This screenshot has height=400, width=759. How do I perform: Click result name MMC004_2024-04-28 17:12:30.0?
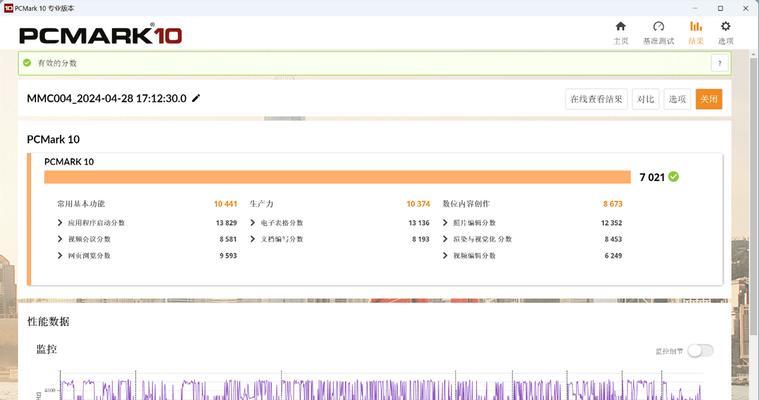[106, 98]
